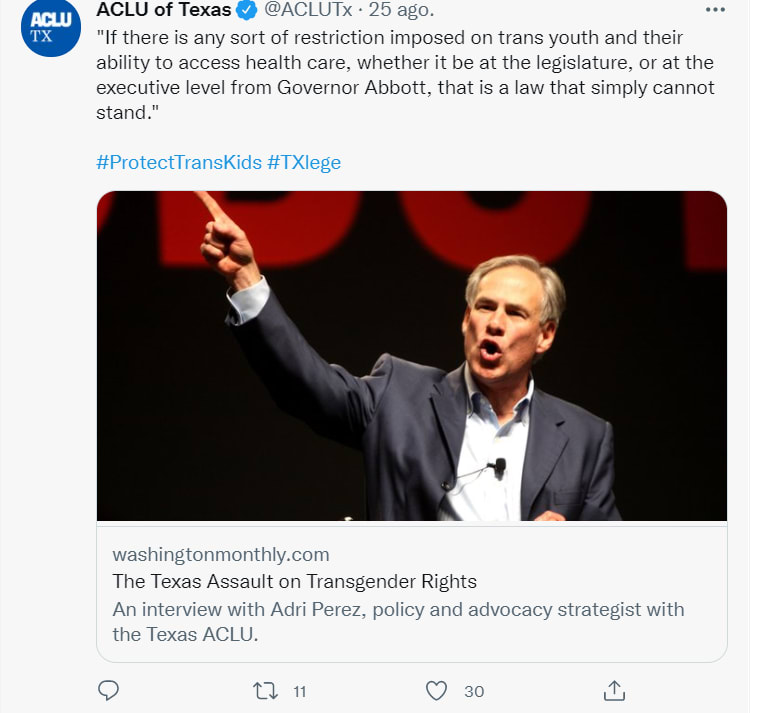Open "The Texas Assault on Transgender Rights" headline
The image size is (760, 713).
pos(294,581)
